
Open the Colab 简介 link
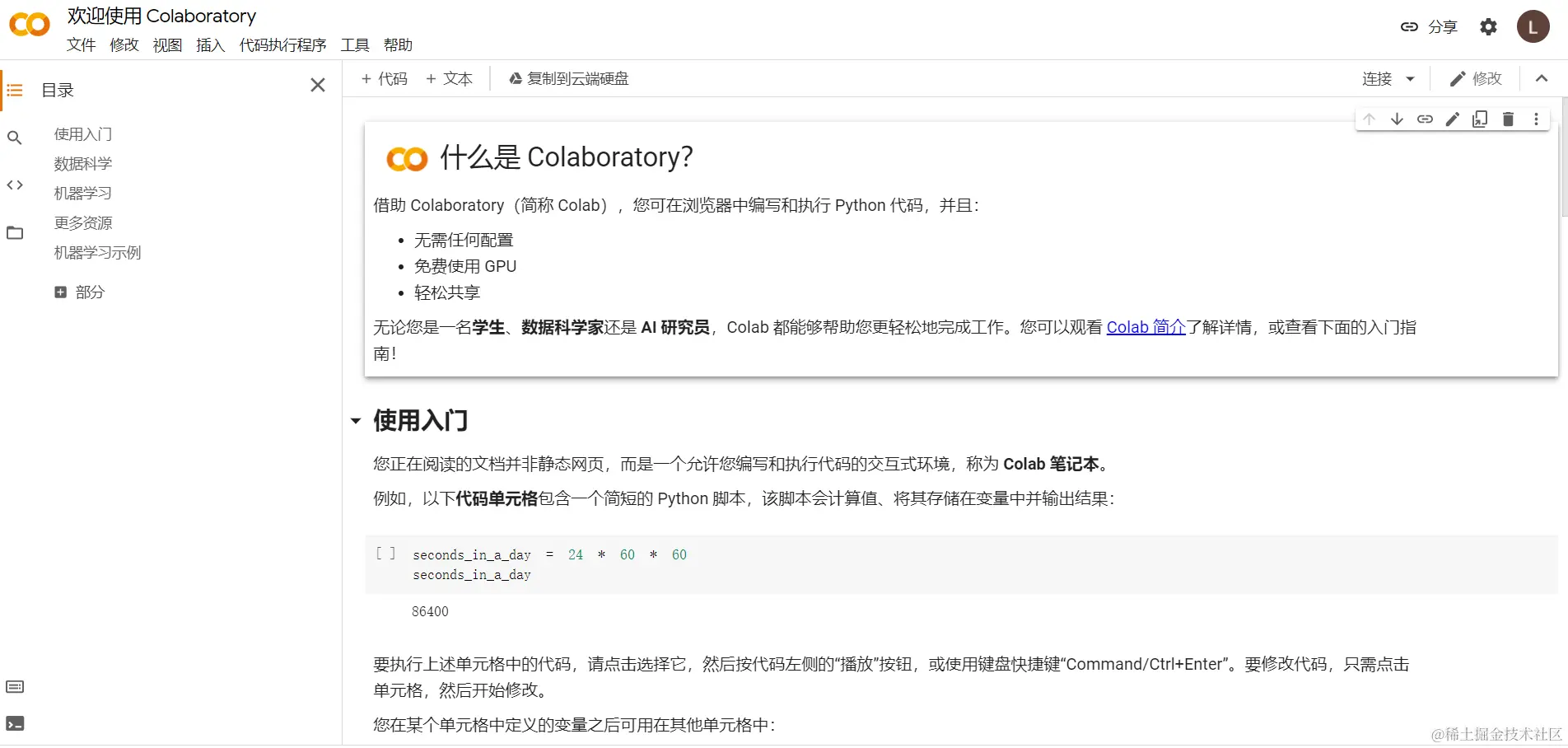pyautogui.click(x=1145, y=327)
